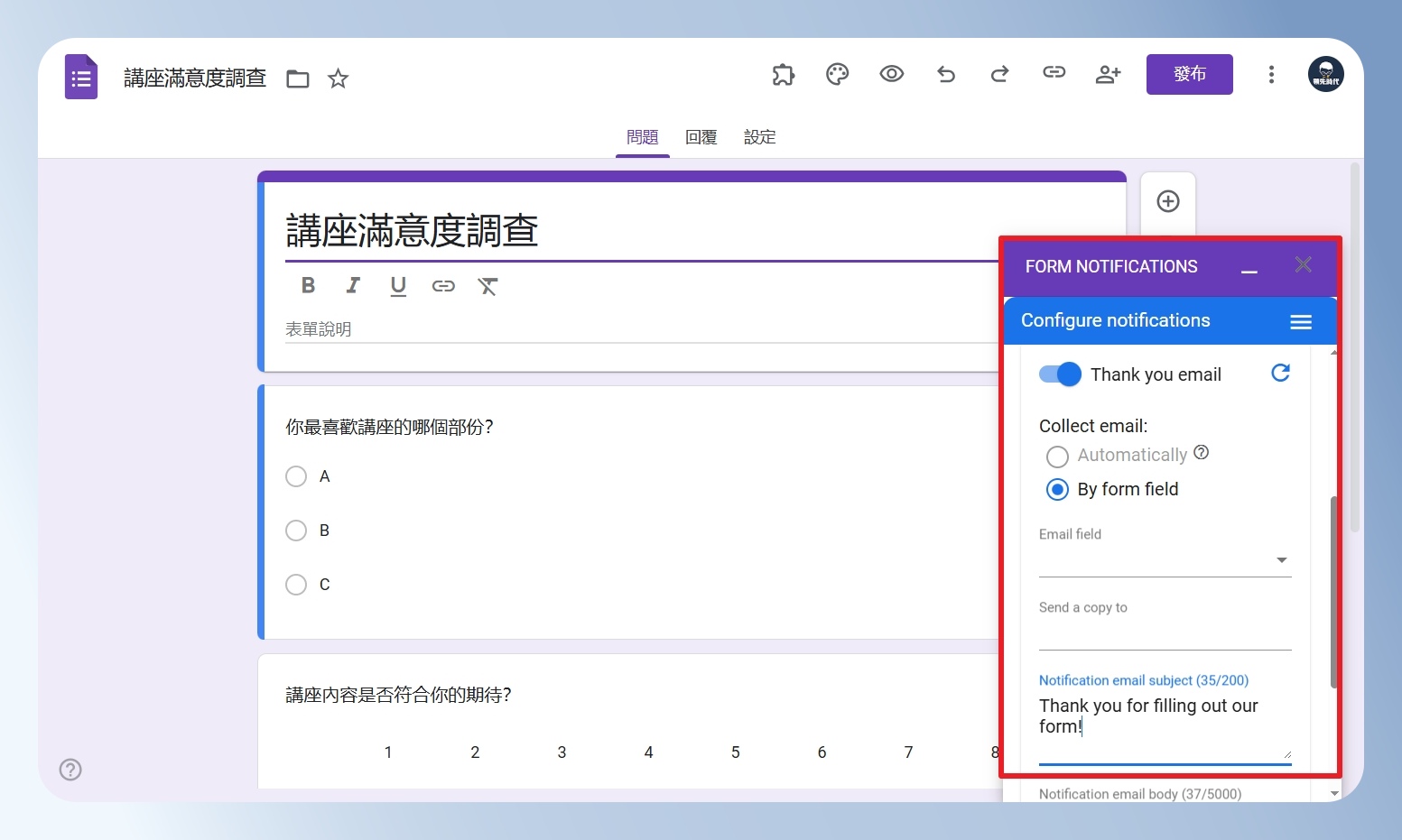Click the 發布 publish button
Image resolution: width=1402 pixels, height=840 pixels.
coord(1190,74)
